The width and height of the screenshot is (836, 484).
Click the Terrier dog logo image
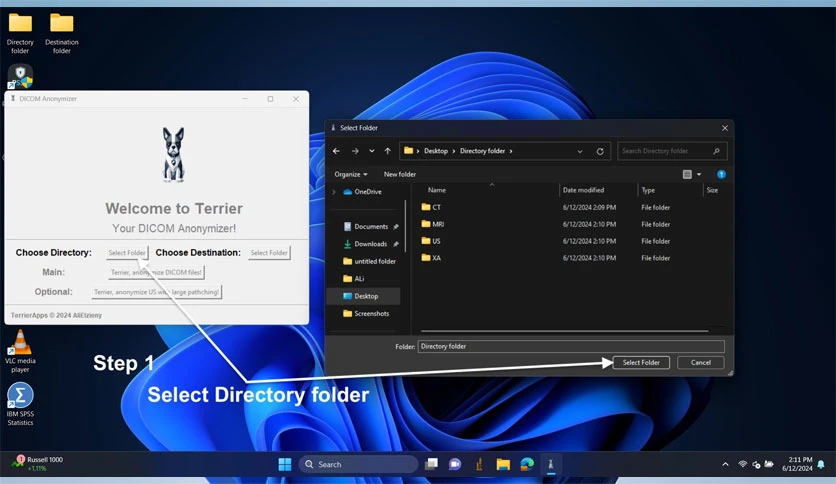click(173, 155)
